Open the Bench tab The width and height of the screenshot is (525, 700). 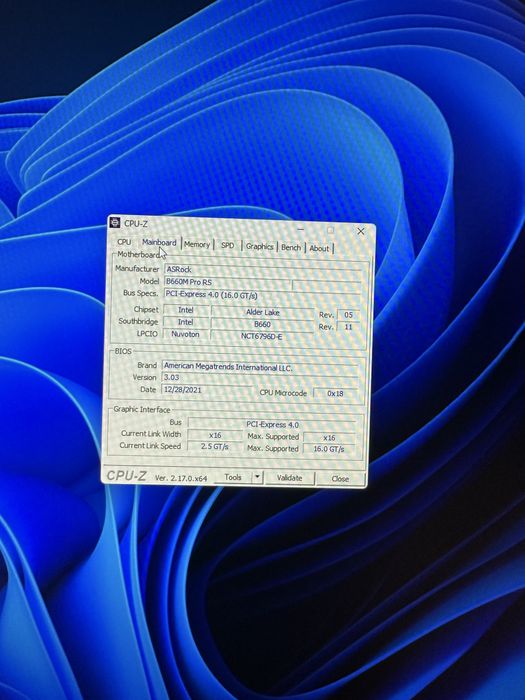click(x=291, y=247)
